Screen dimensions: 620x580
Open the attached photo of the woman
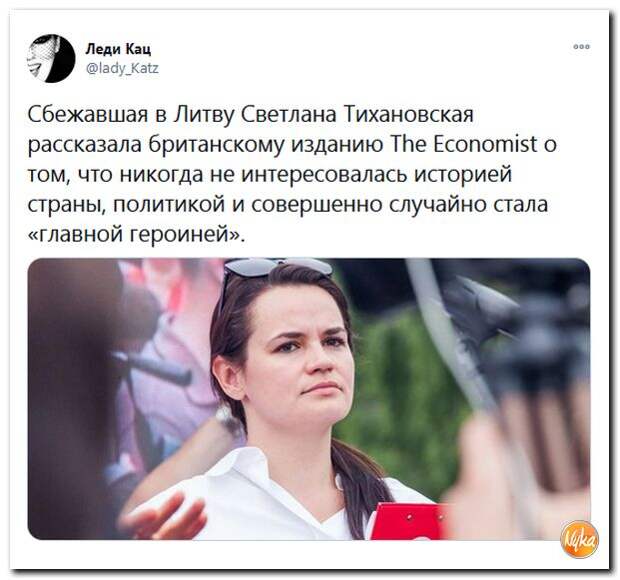308,399
